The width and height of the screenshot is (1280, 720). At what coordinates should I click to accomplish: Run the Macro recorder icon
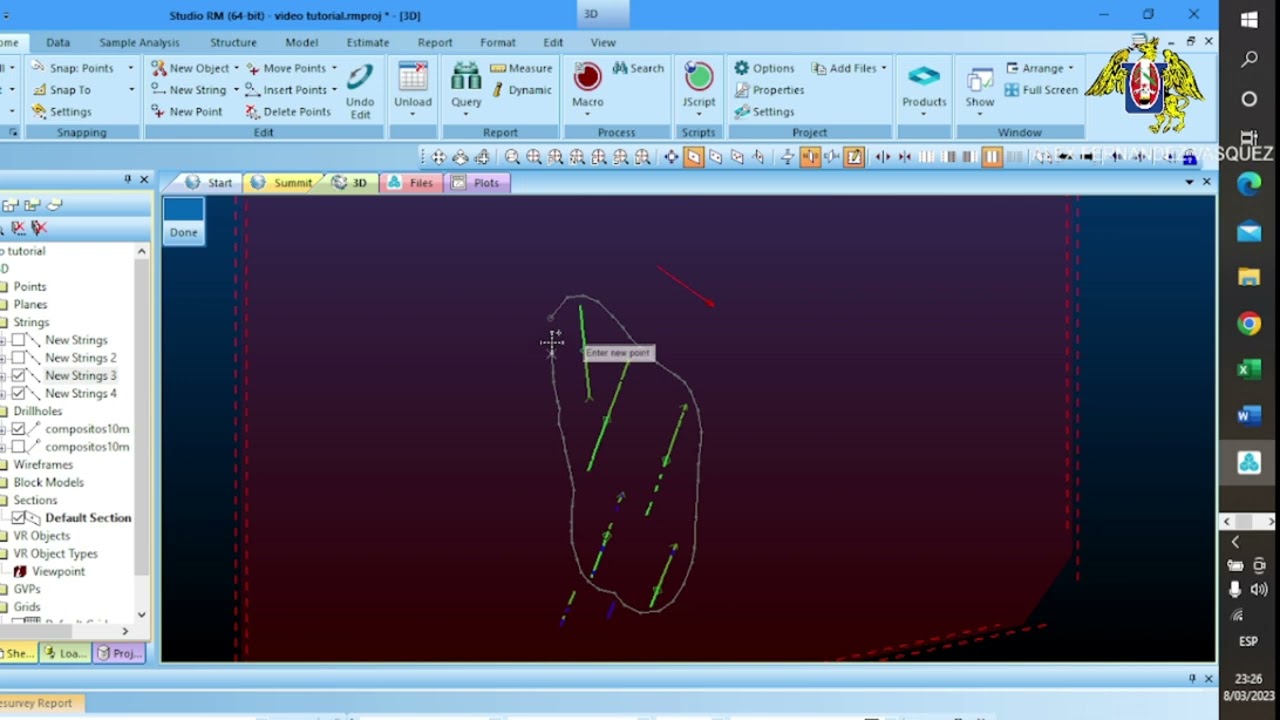[587, 78]
